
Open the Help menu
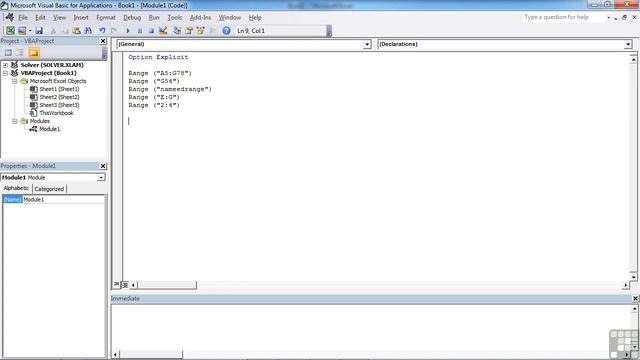tap(255, 18)
